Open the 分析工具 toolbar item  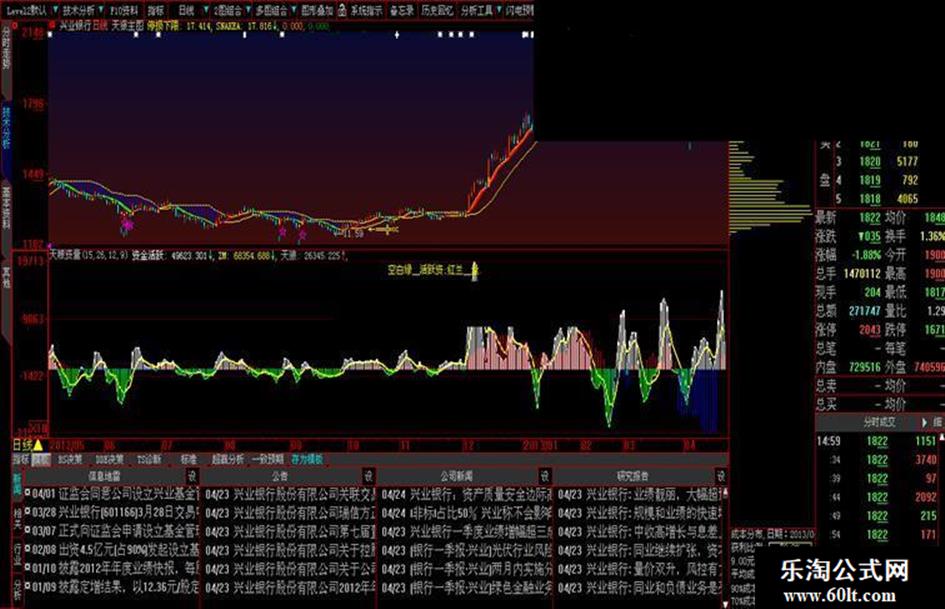coord(477,10)
